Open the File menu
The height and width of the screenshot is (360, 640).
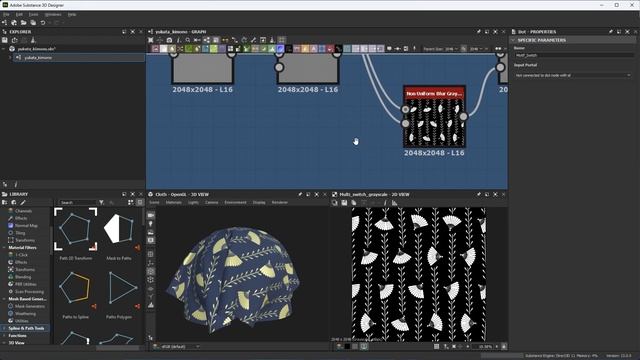(x=6, y=14)
